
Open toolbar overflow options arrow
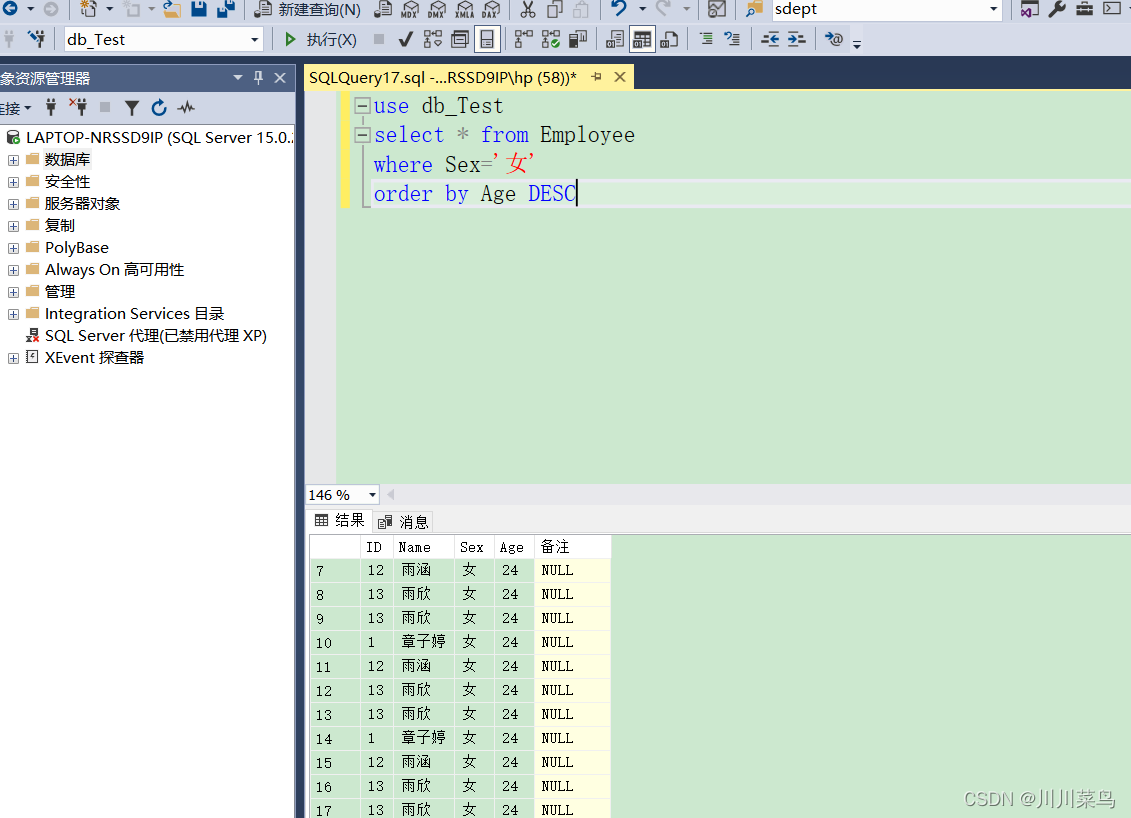[857, 43]
